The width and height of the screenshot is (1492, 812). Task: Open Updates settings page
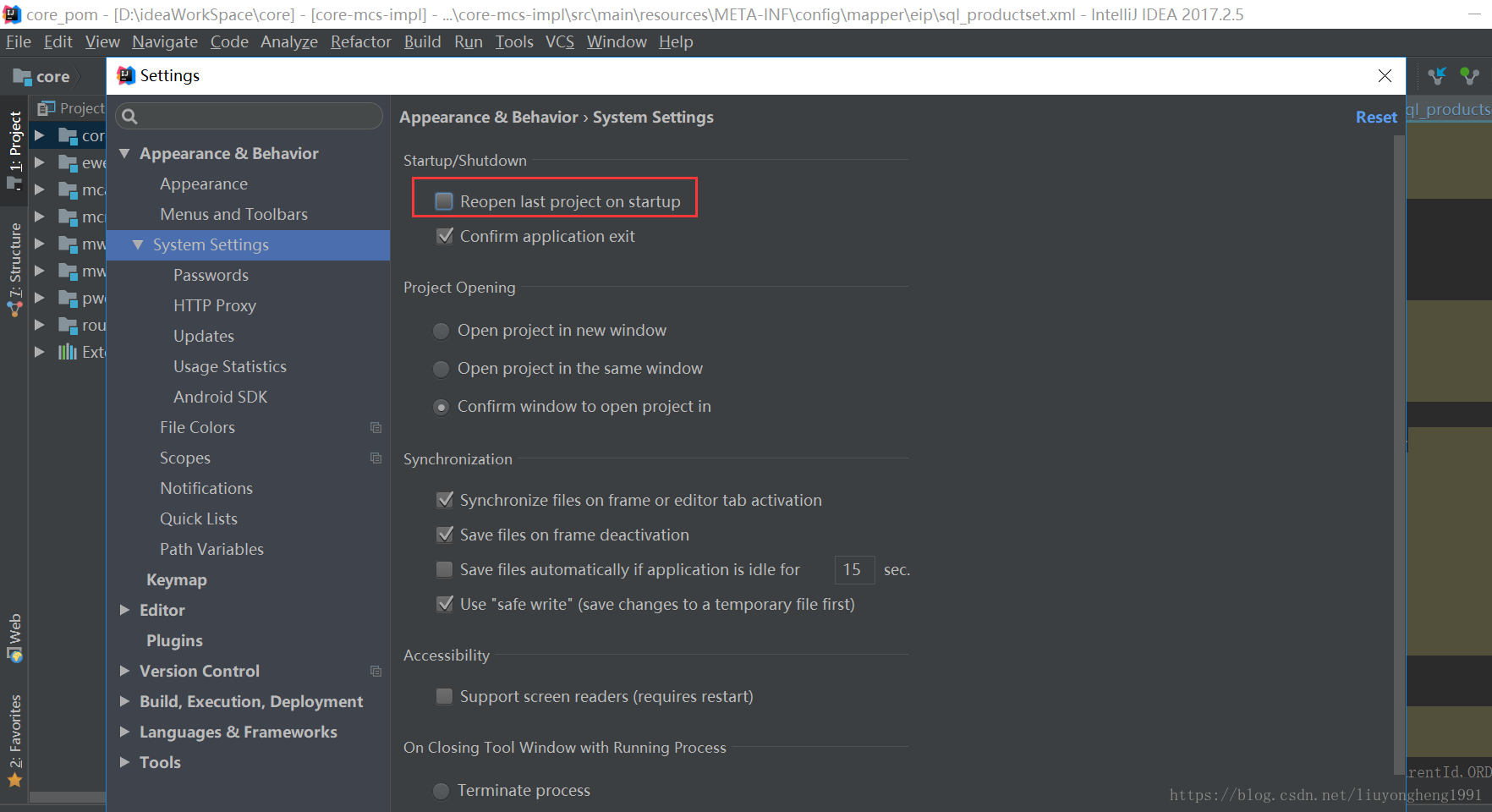[204, 336]
